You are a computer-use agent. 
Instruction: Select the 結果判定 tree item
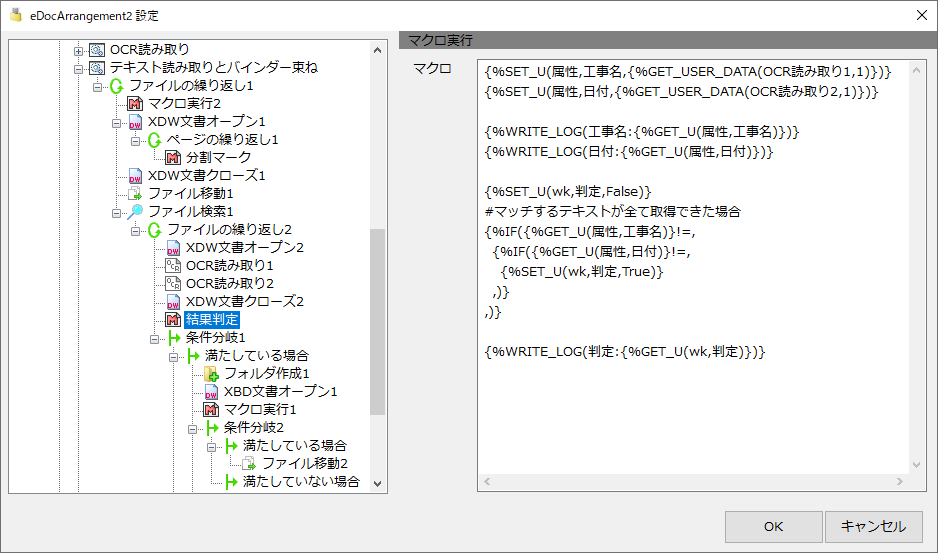coord(212,320)
